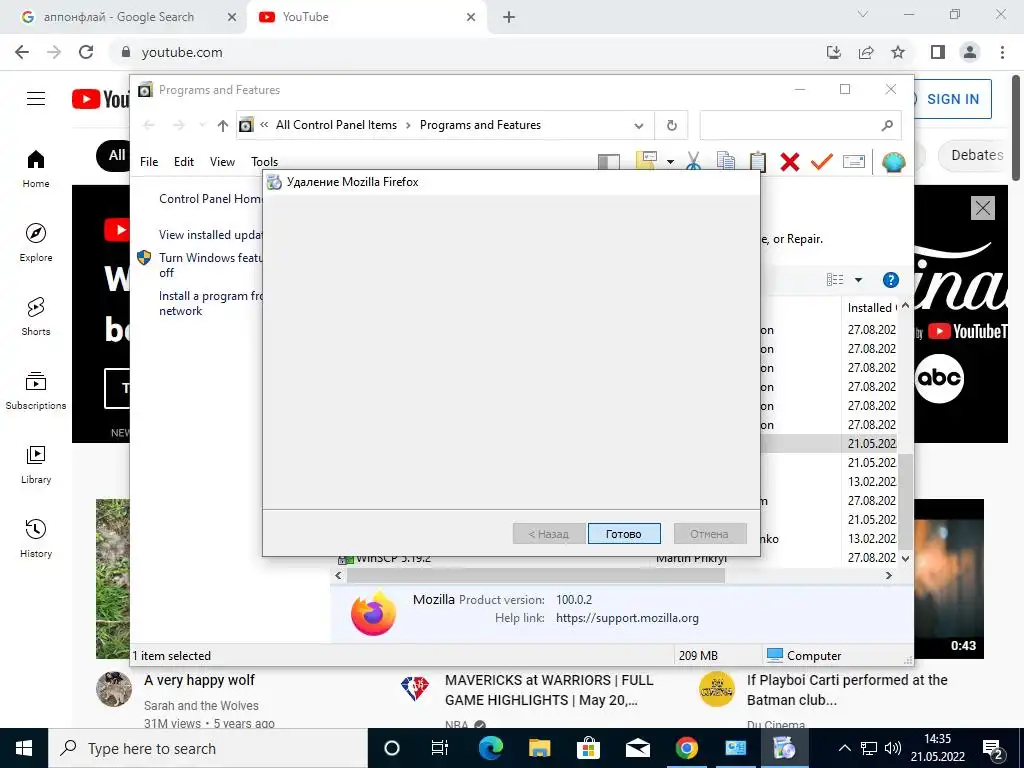Click YouTube SIGN IN button
The image size is (1024, 768).
pyautogui.click(x=952, y=99)
